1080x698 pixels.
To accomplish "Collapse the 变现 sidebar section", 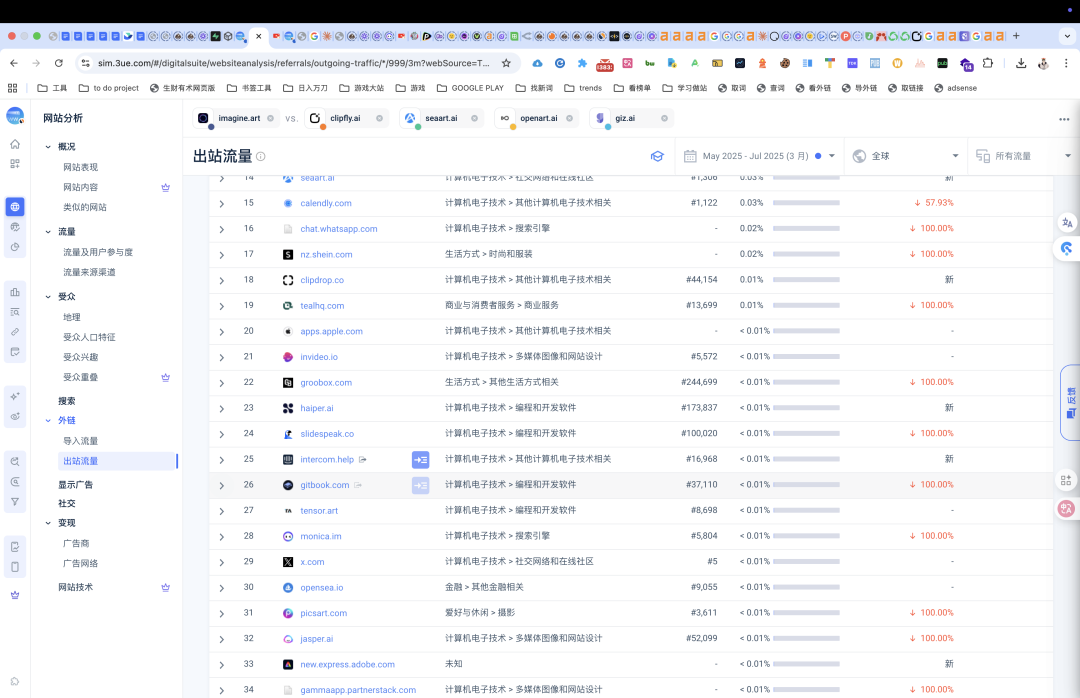I will [48, 523].
